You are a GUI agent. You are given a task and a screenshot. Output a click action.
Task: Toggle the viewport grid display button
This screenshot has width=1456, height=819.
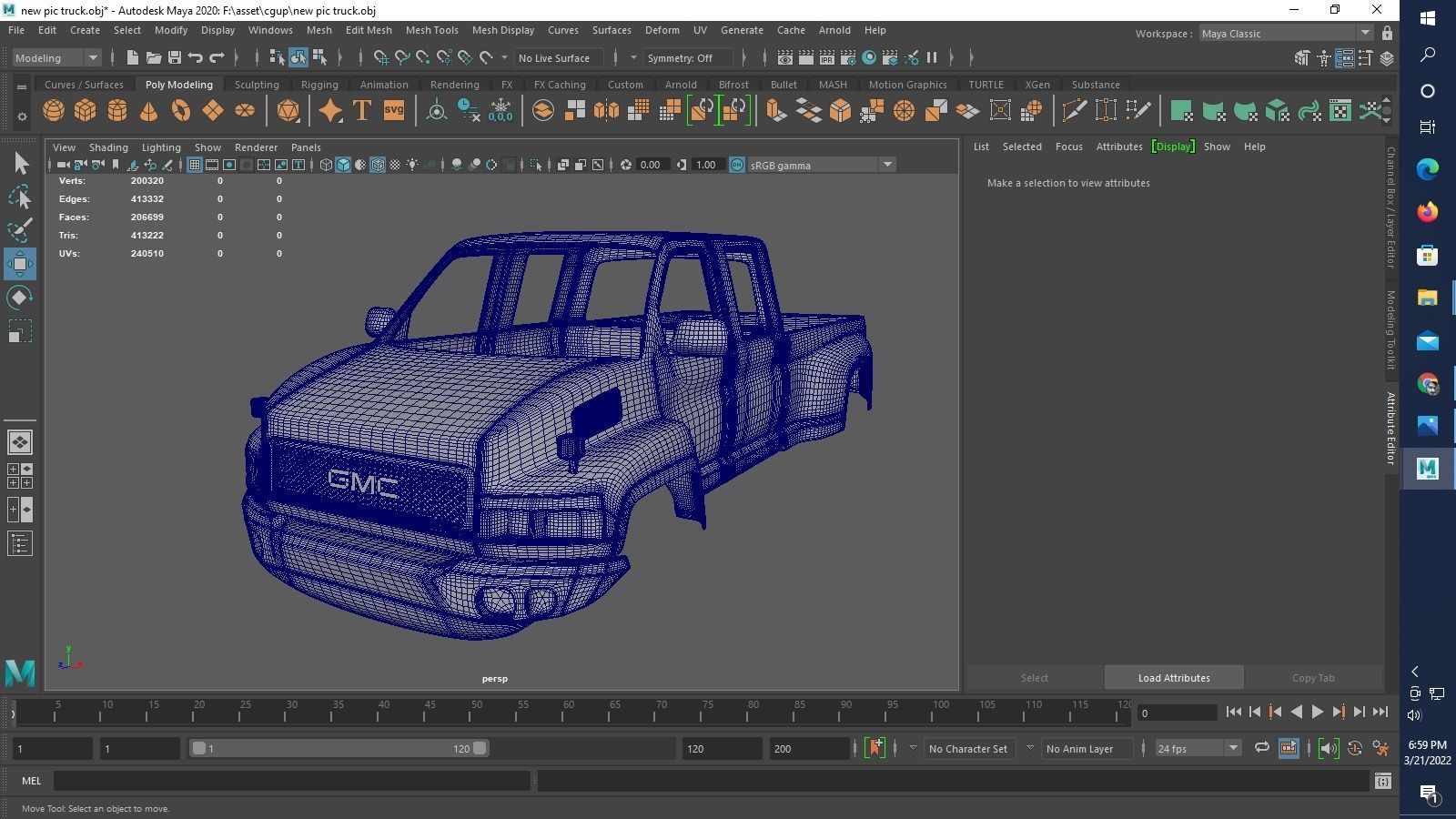coord(195,165)
